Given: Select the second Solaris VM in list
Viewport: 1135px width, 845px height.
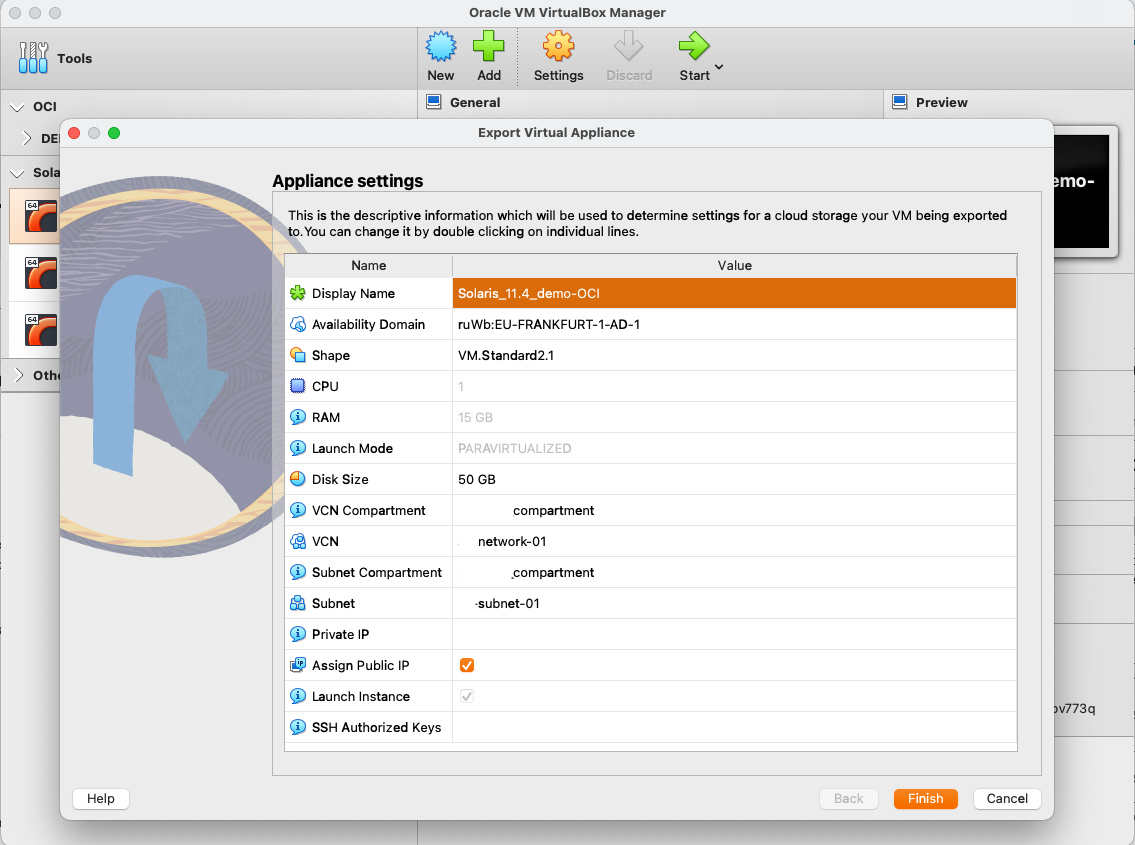Looking at the screenshot, I should (x=34, y=273).
